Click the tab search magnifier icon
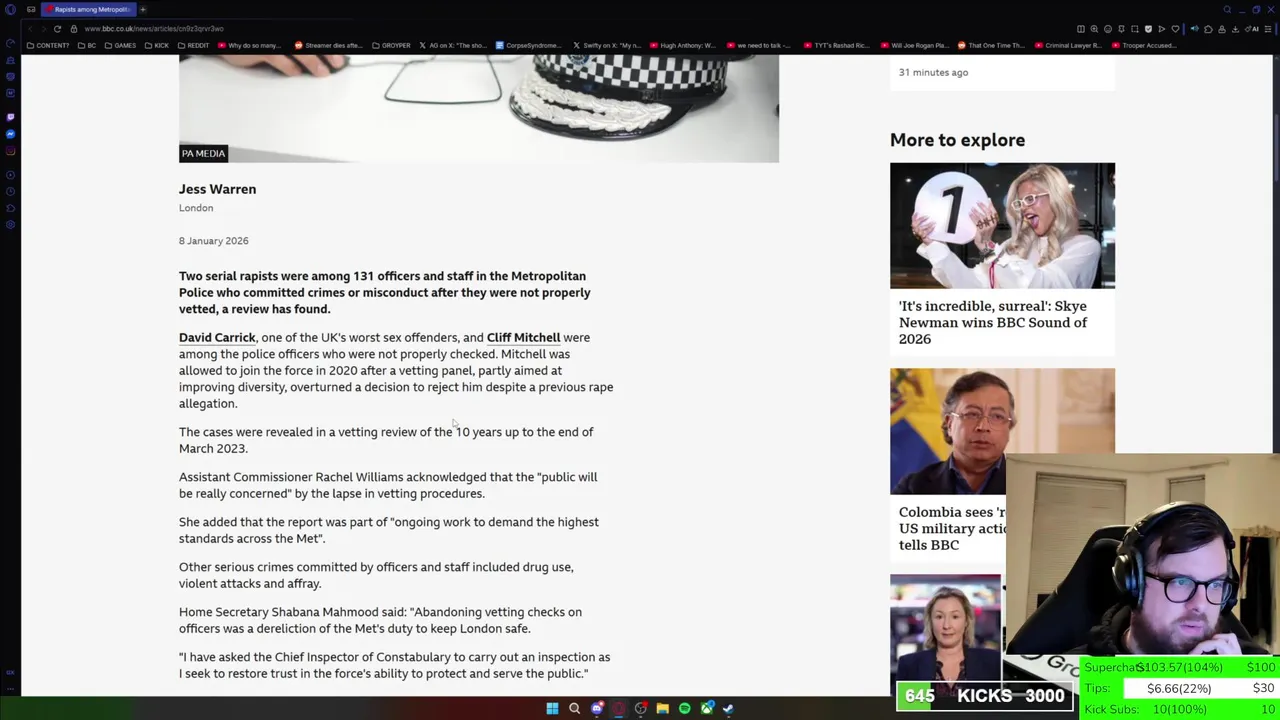The image size is (1280, 720). [x=1227, y=9]
